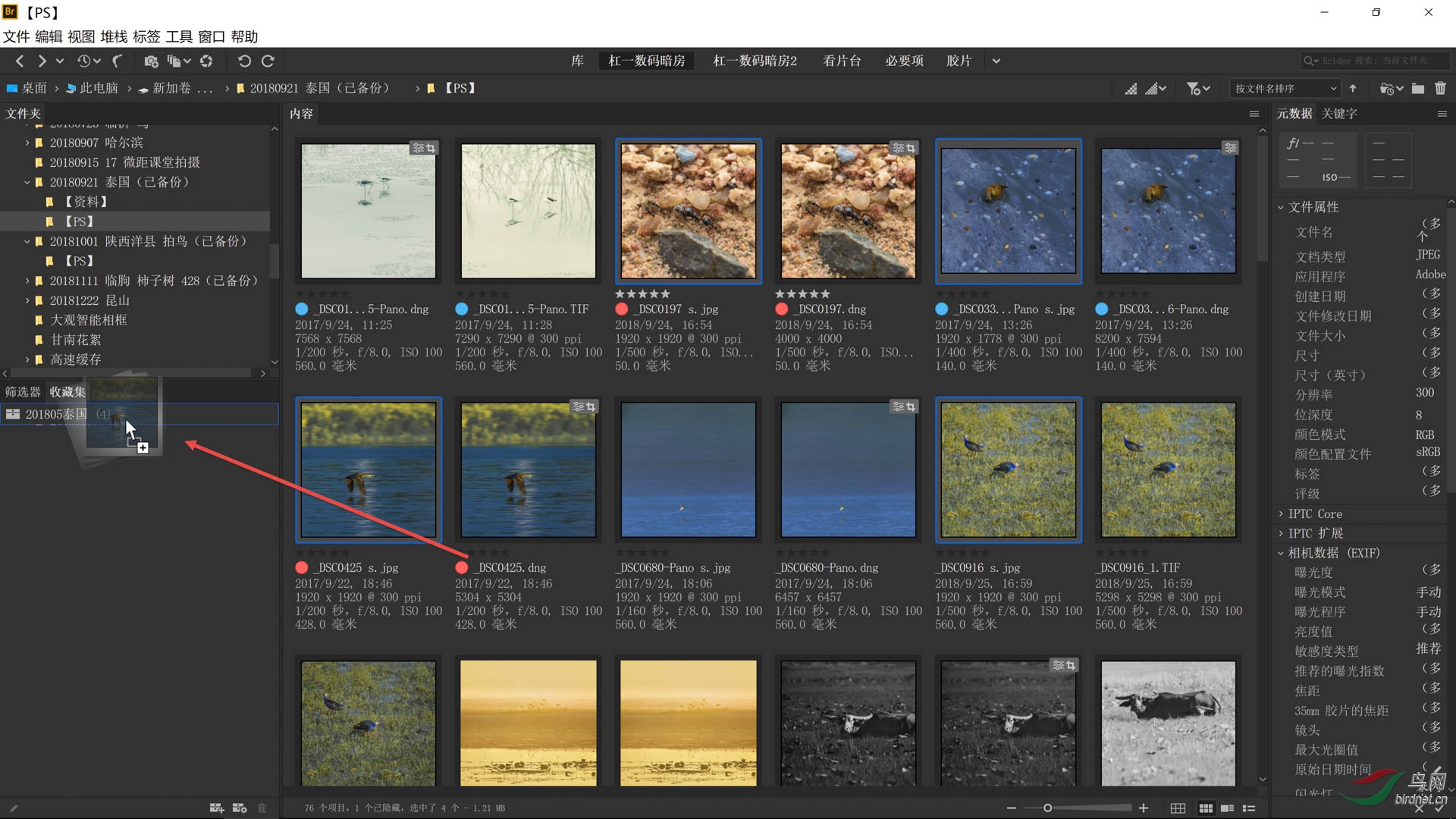Click 此电脑 in the breadcrumb path
The height and width of the screenshot is (819, 1456).
[x=99, y=89]
